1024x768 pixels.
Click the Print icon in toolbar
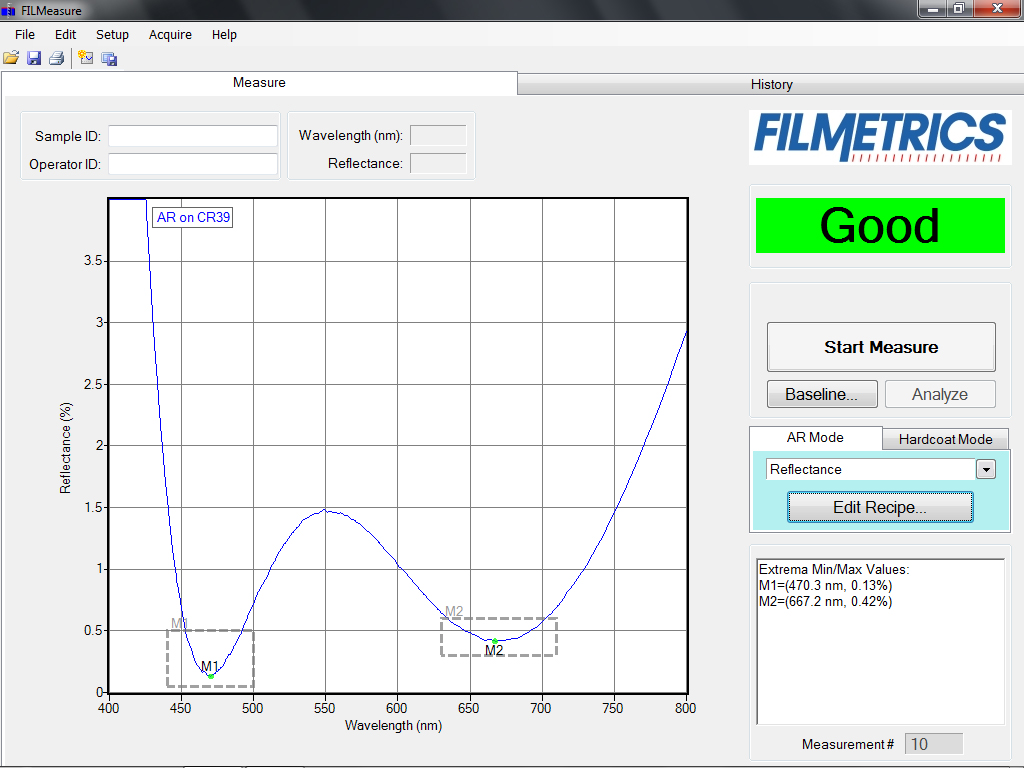(57, 58)
